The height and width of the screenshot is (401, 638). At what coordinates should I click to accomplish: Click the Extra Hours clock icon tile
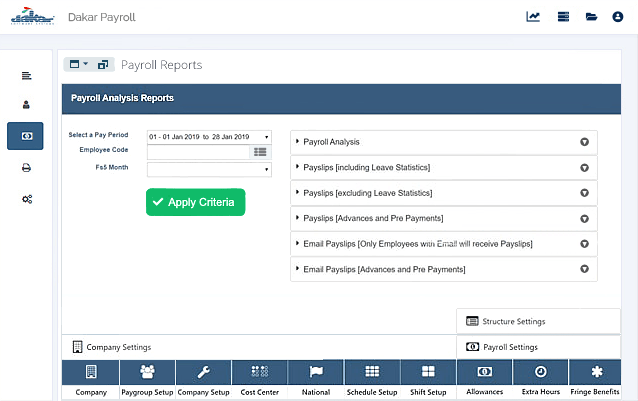[541, 372]
